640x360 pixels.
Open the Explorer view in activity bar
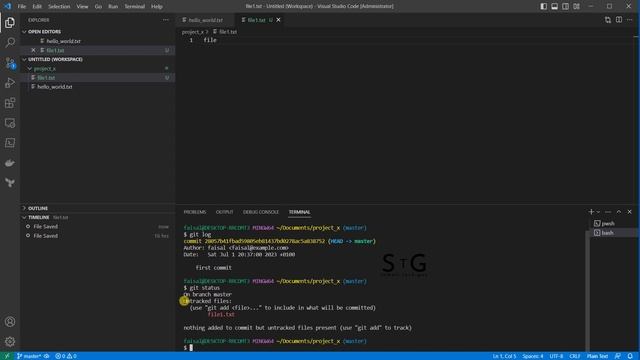pos(10,23)
